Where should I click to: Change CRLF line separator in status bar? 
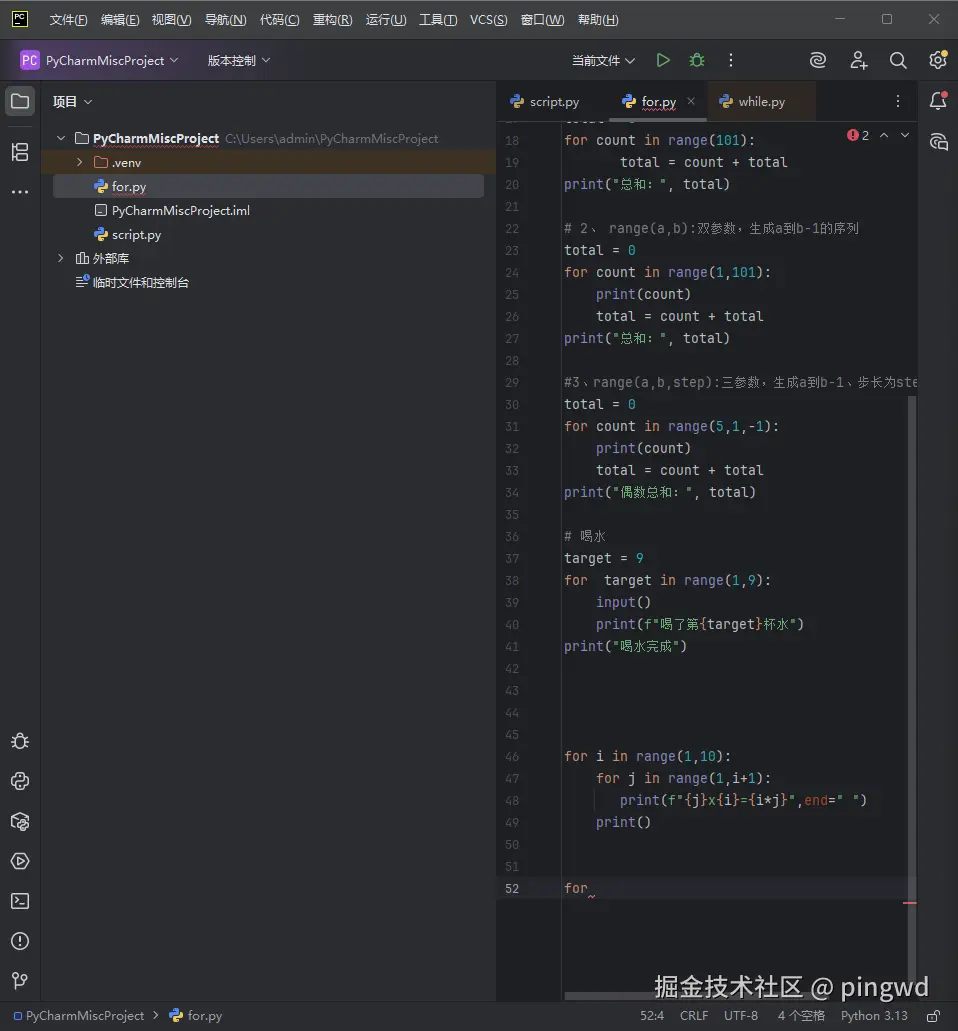694,1016
